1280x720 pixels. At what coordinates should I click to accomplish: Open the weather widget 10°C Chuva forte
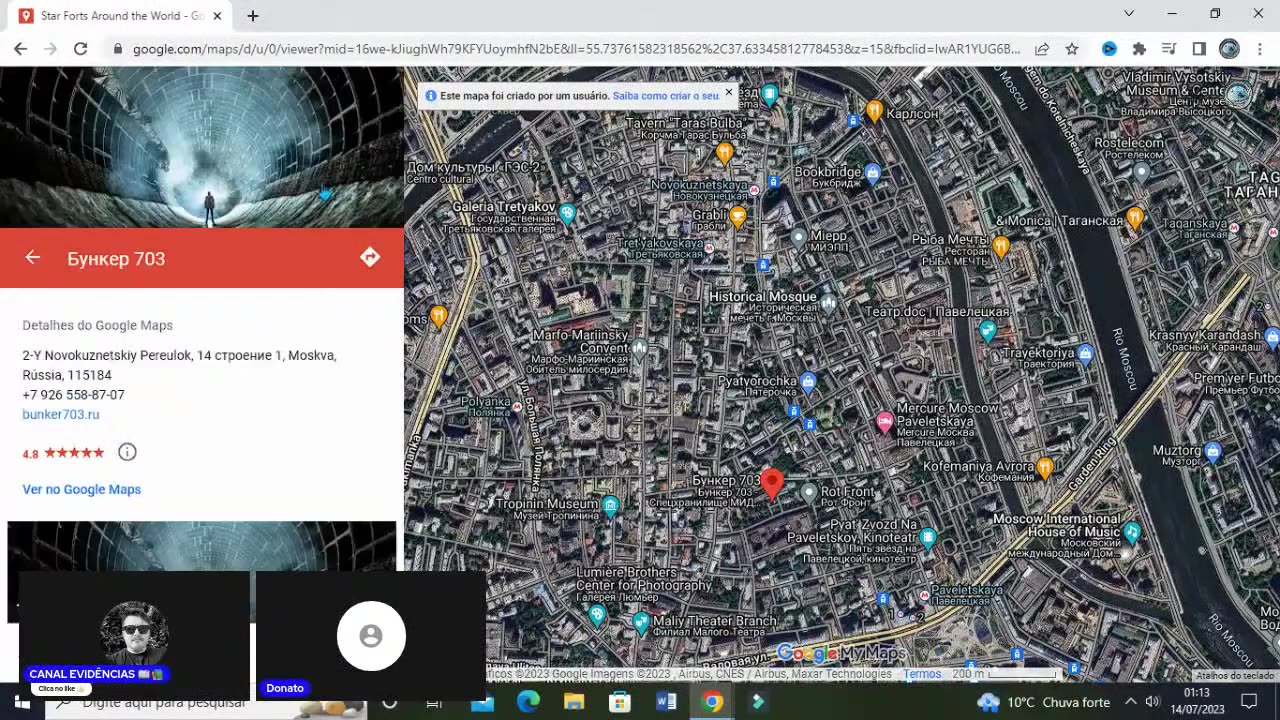click(x=1044, y=702)
